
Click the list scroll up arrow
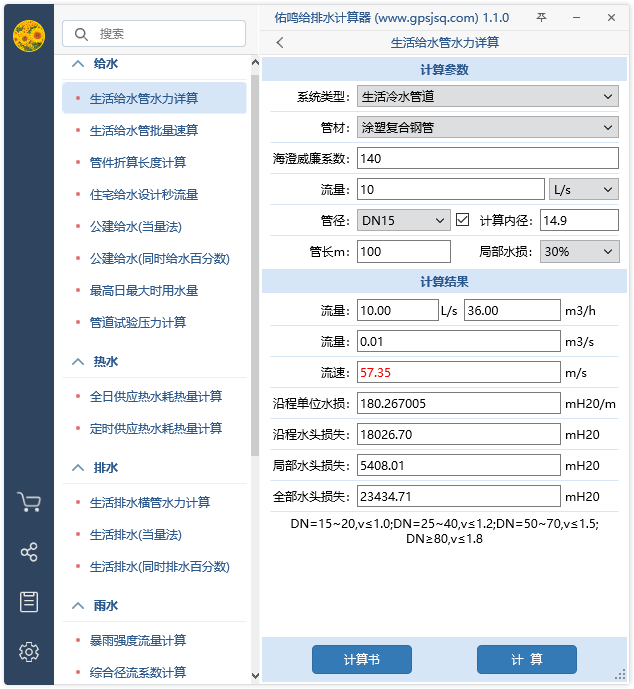pos(255,62)
